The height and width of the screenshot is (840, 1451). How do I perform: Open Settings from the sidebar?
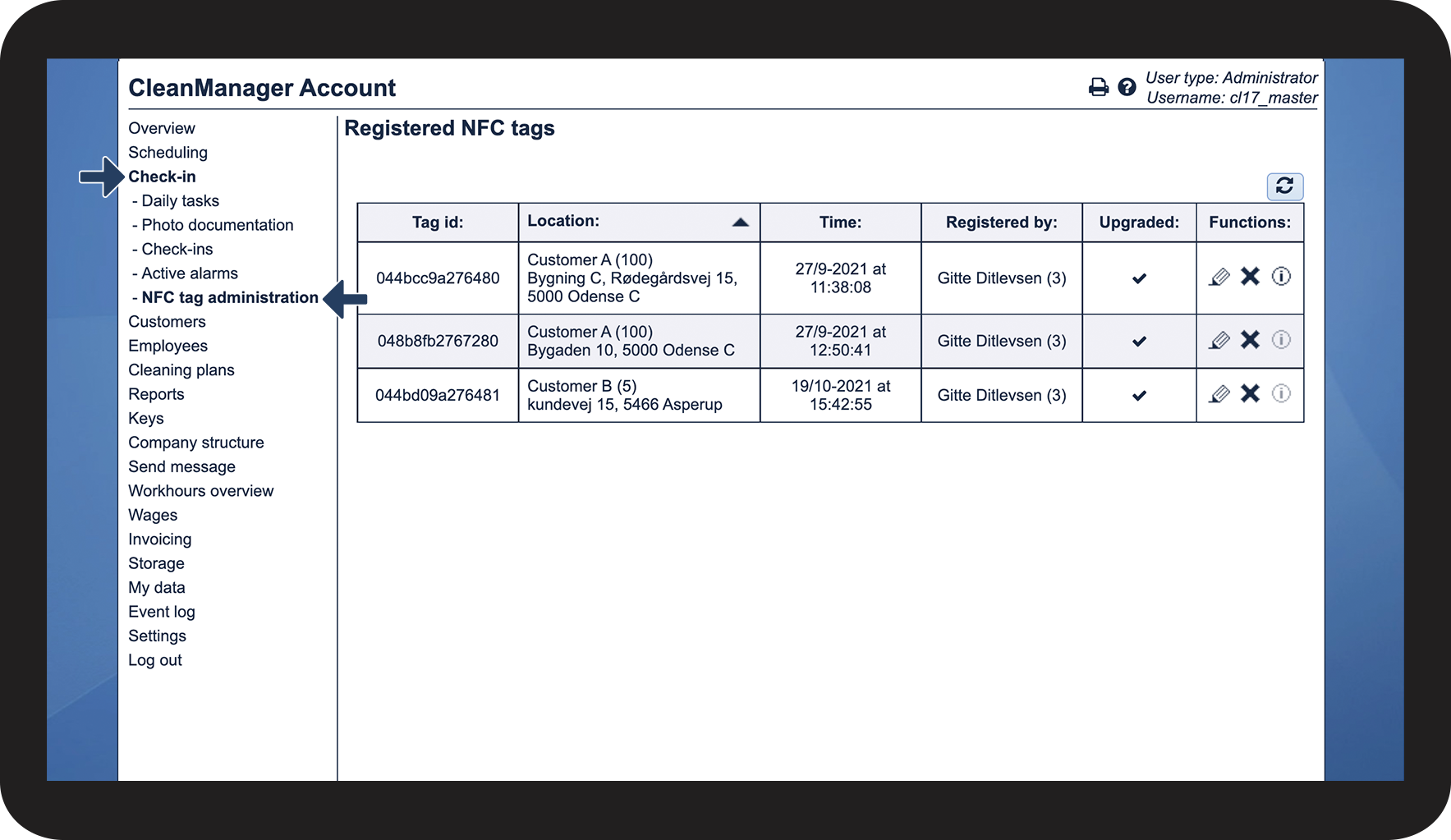point(157,636)
